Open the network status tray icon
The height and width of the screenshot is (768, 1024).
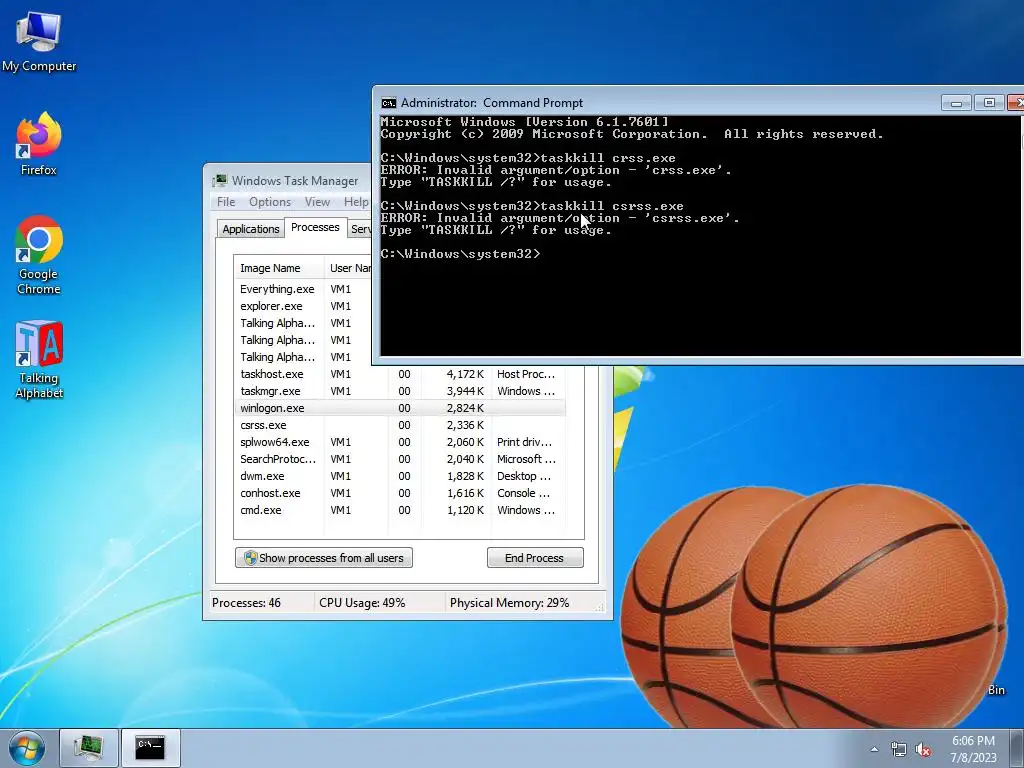pos(899,750)
